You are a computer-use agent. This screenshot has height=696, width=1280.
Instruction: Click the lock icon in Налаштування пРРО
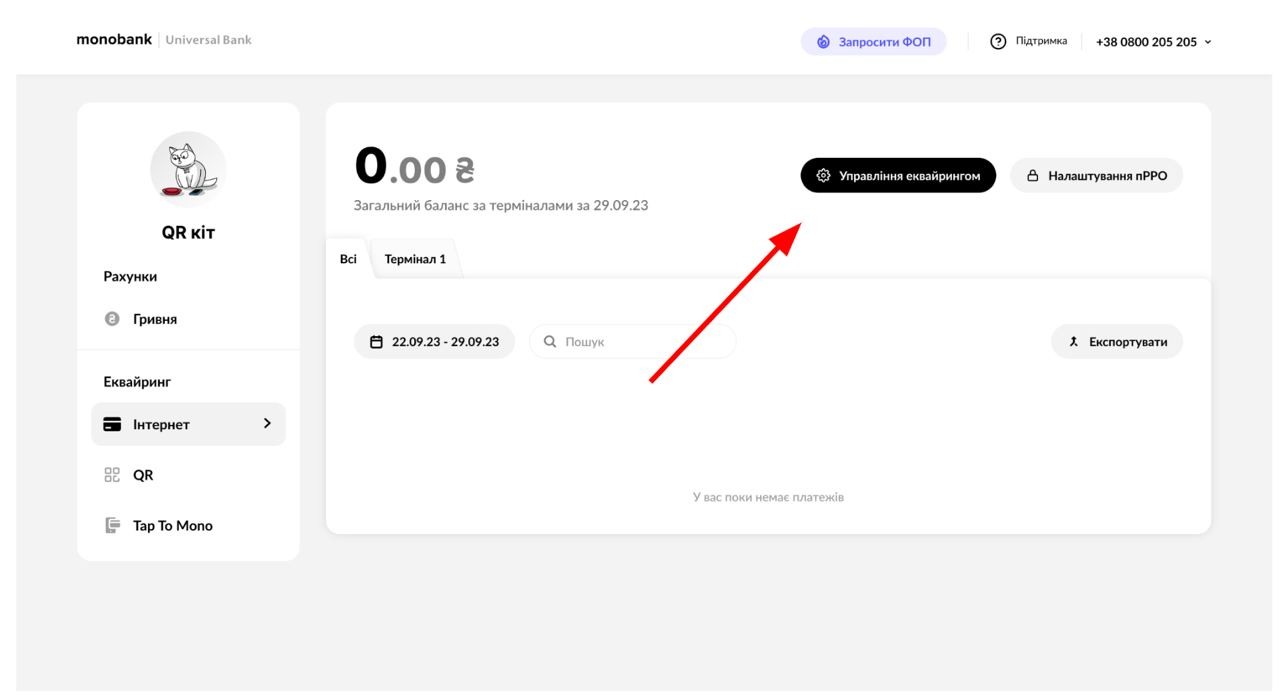point(1033,176)
